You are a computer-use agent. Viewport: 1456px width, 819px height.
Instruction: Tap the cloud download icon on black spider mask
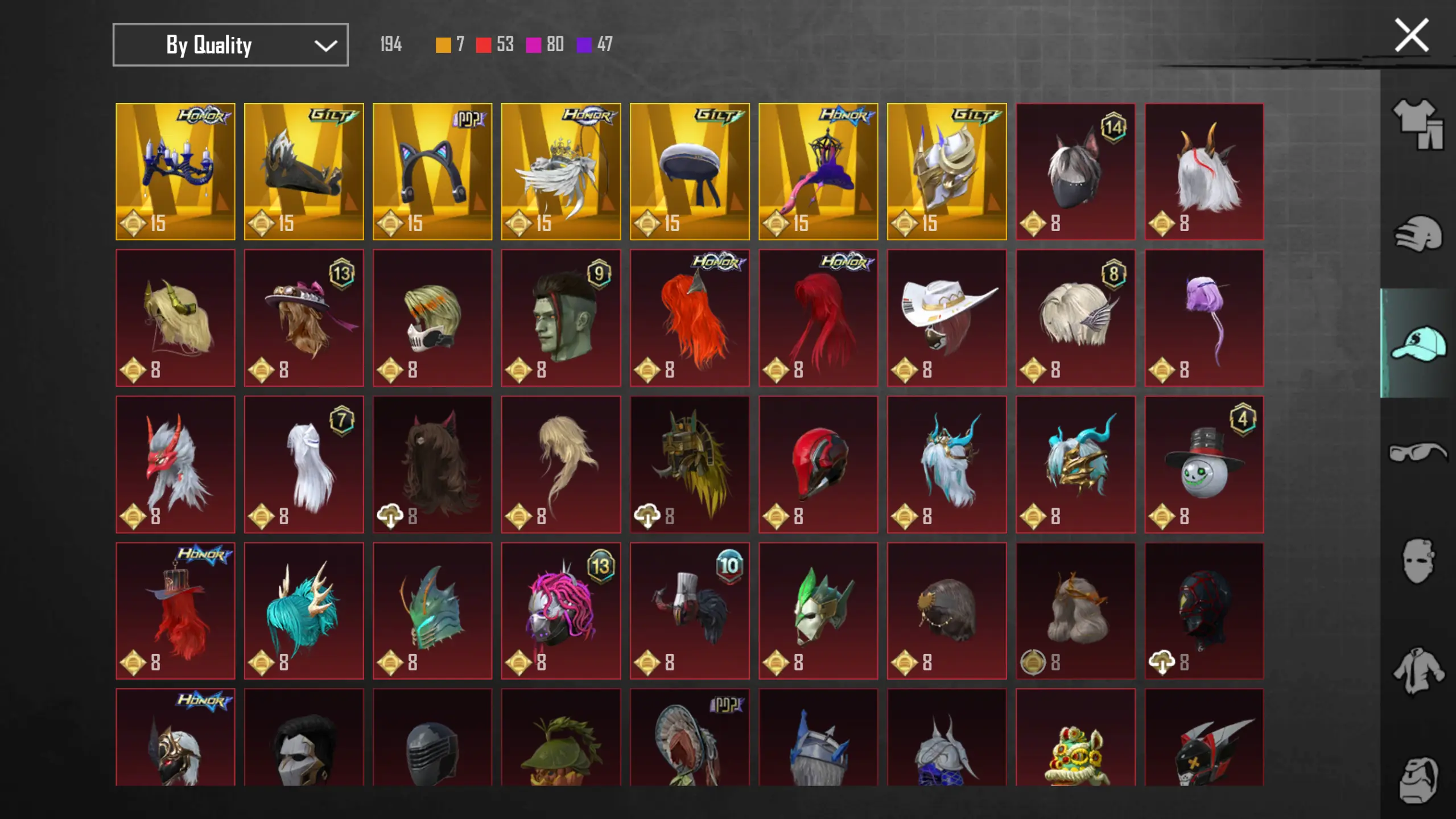click(x=1162, y=662)
